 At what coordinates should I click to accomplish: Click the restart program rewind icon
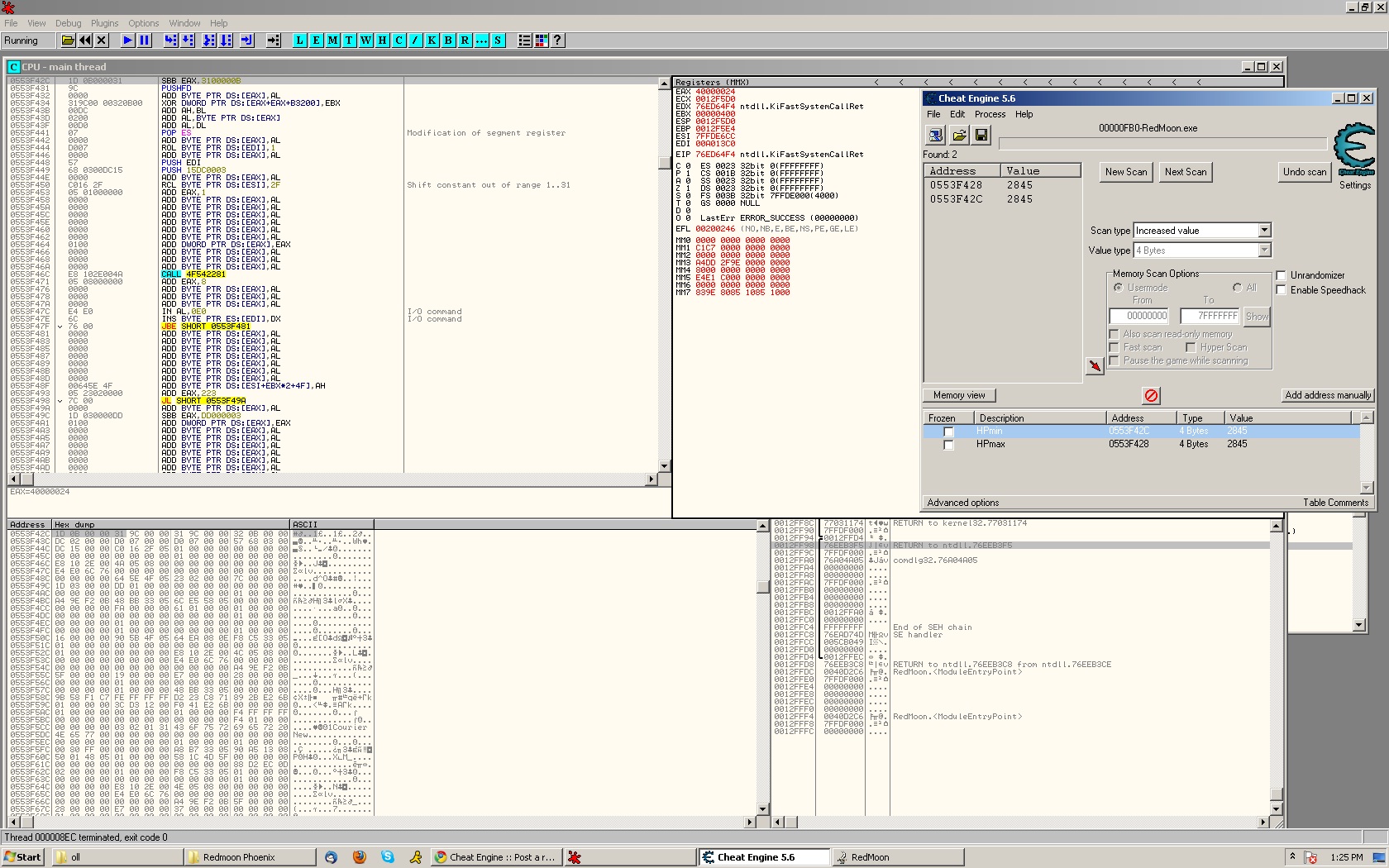click(x=85, y=41)
